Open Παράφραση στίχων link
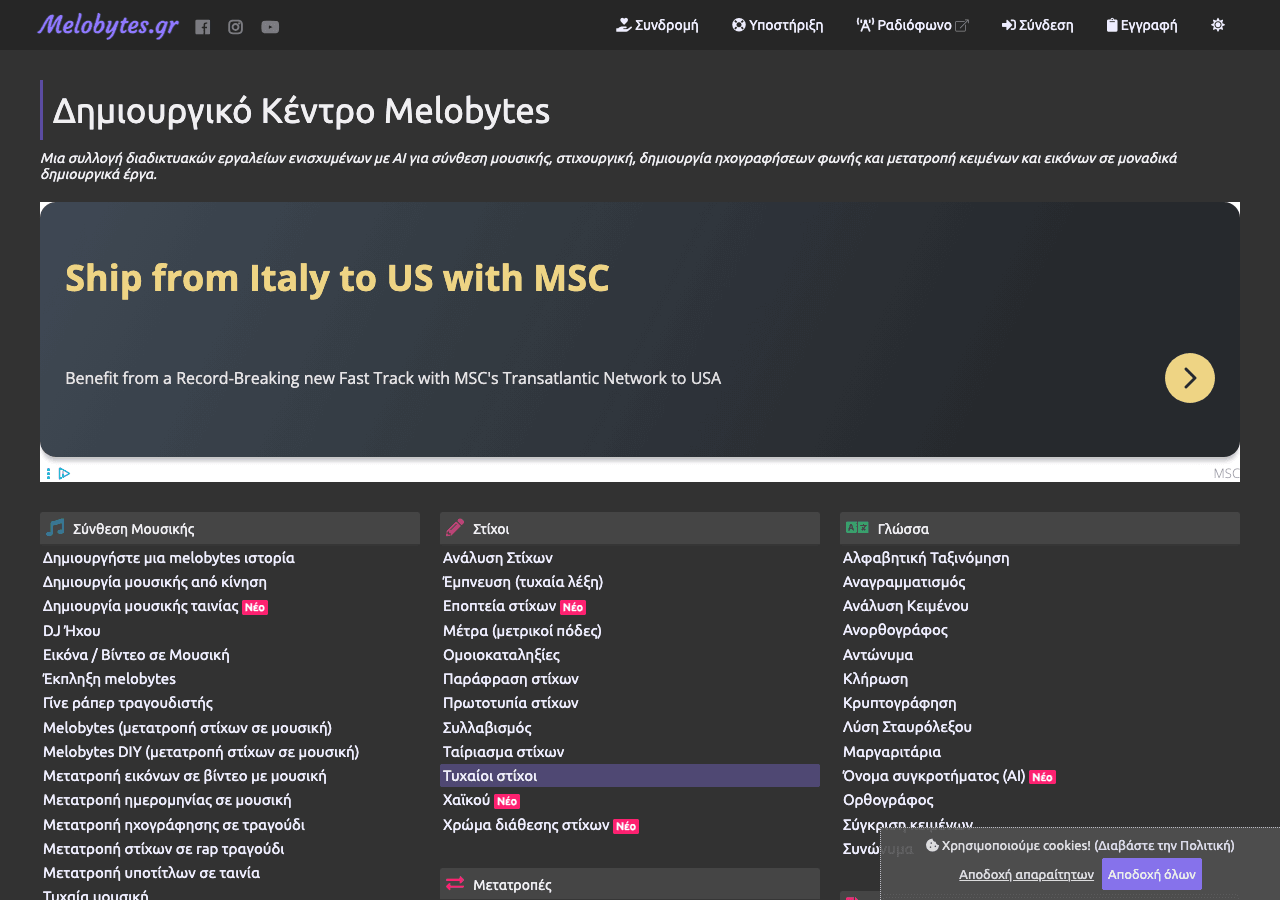Screen dimensions: 1280x900 coord(511,678)
